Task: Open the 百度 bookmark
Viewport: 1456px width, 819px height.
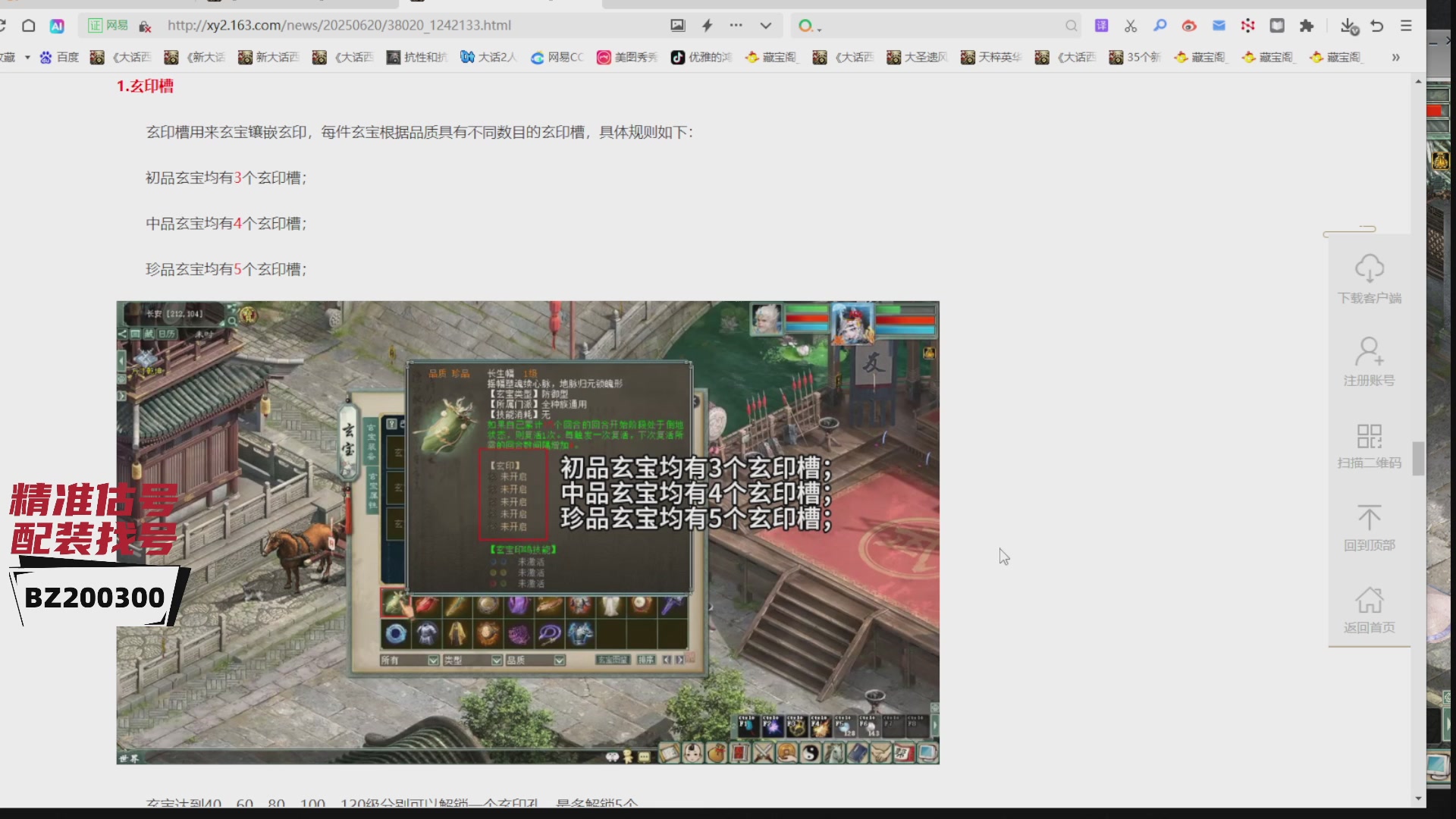Action: [59, 57]
